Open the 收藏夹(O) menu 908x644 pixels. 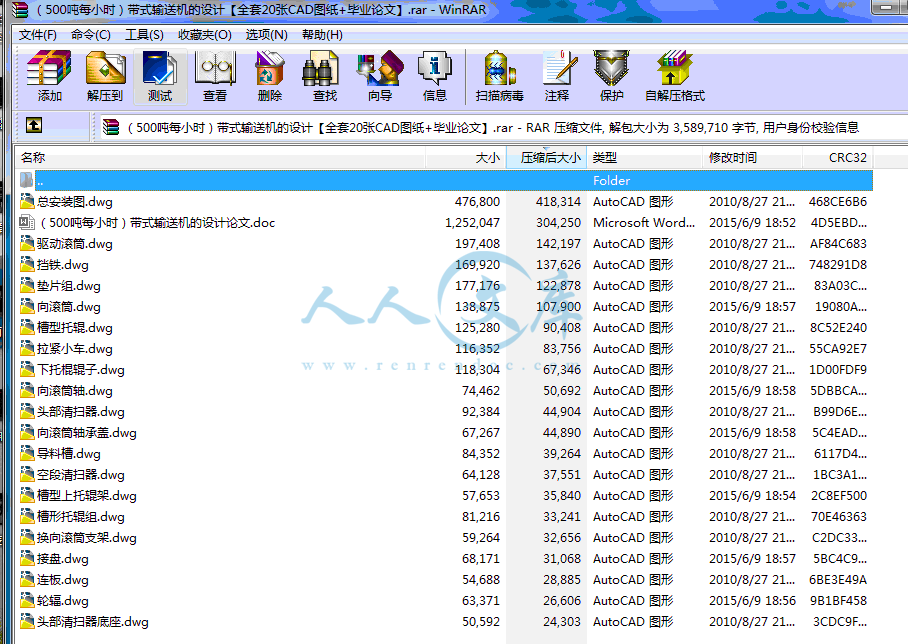point(205,35)
